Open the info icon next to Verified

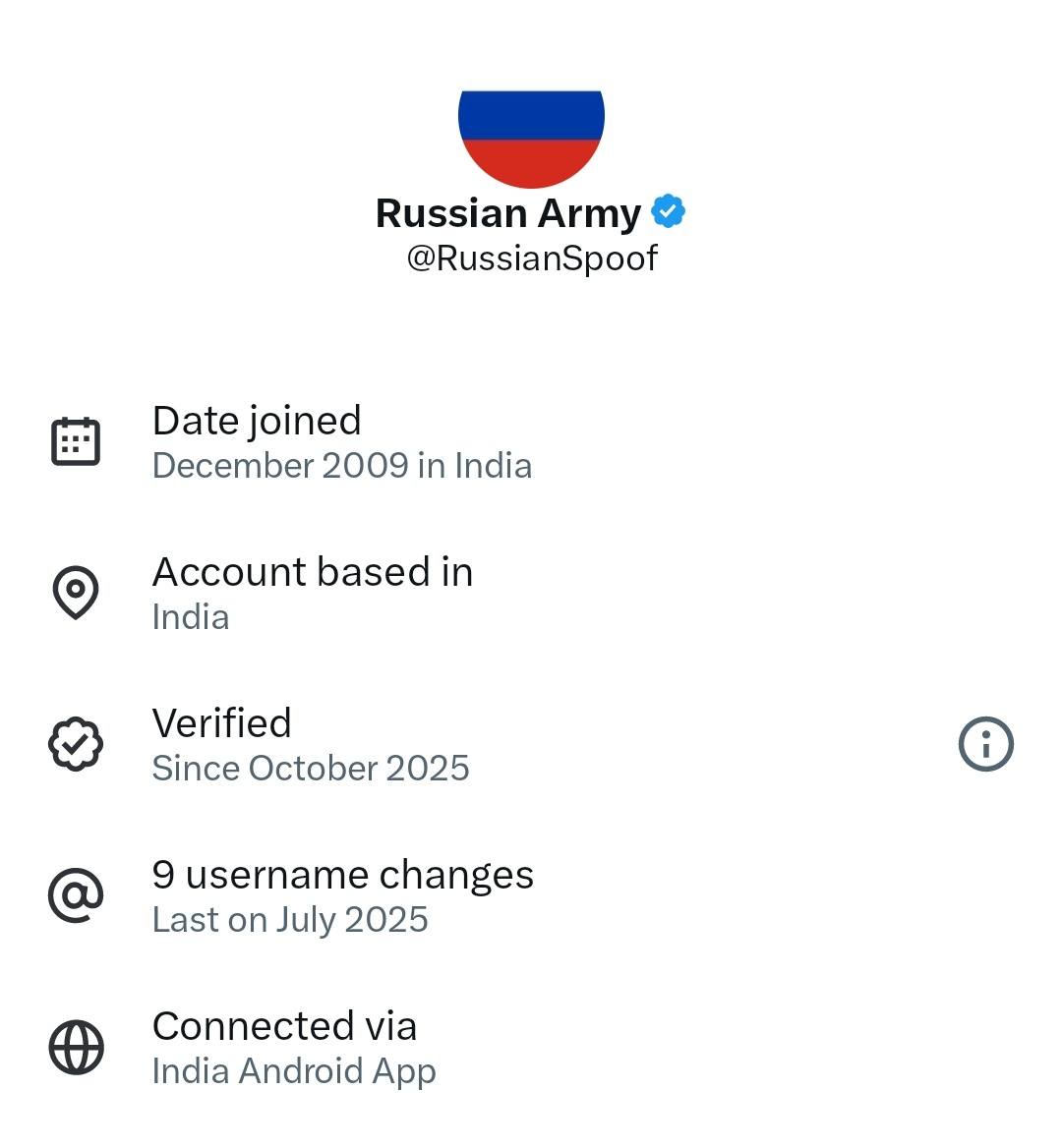(x=985, y=744)
